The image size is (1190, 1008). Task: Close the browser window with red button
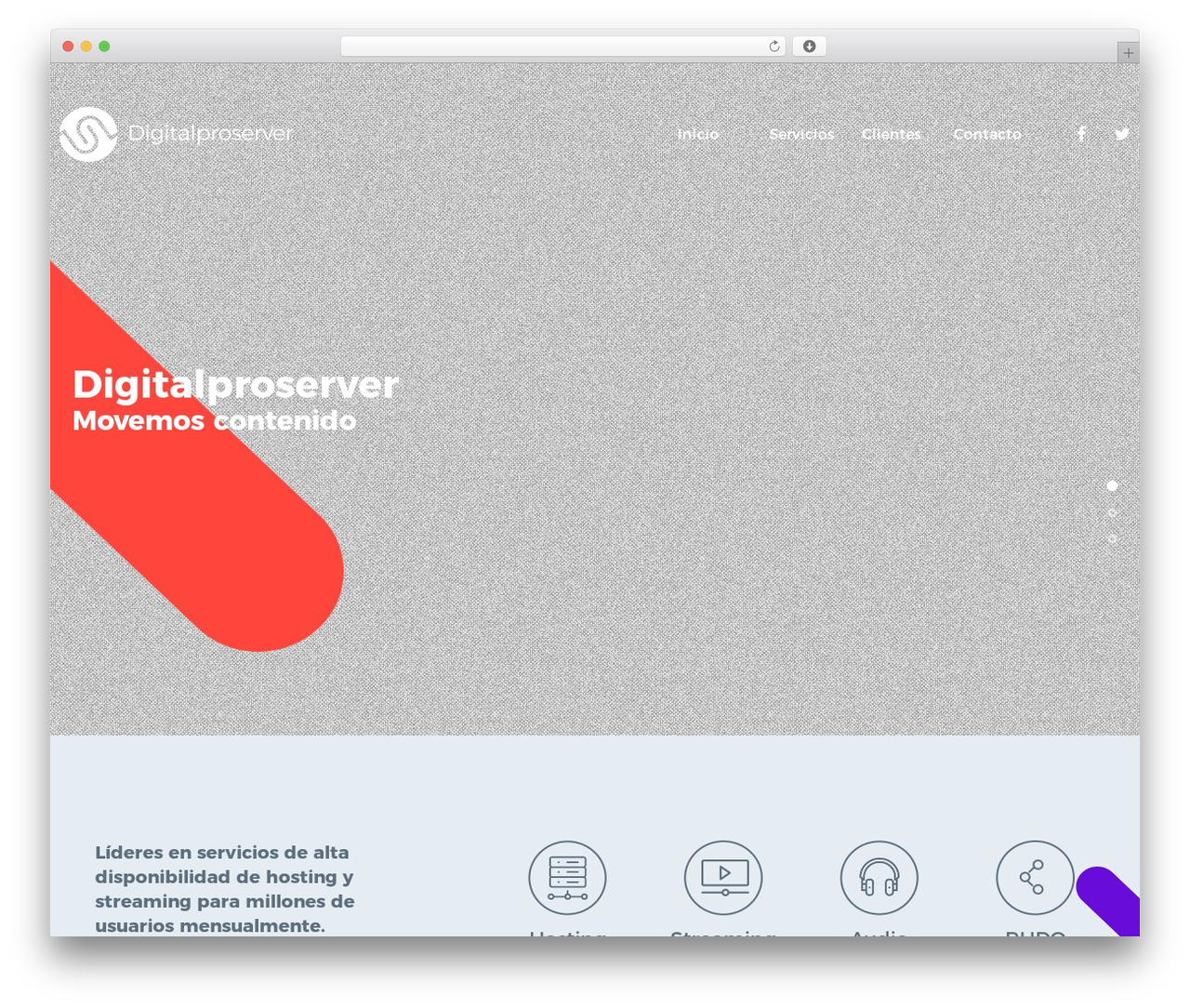[x=68, y=46]
